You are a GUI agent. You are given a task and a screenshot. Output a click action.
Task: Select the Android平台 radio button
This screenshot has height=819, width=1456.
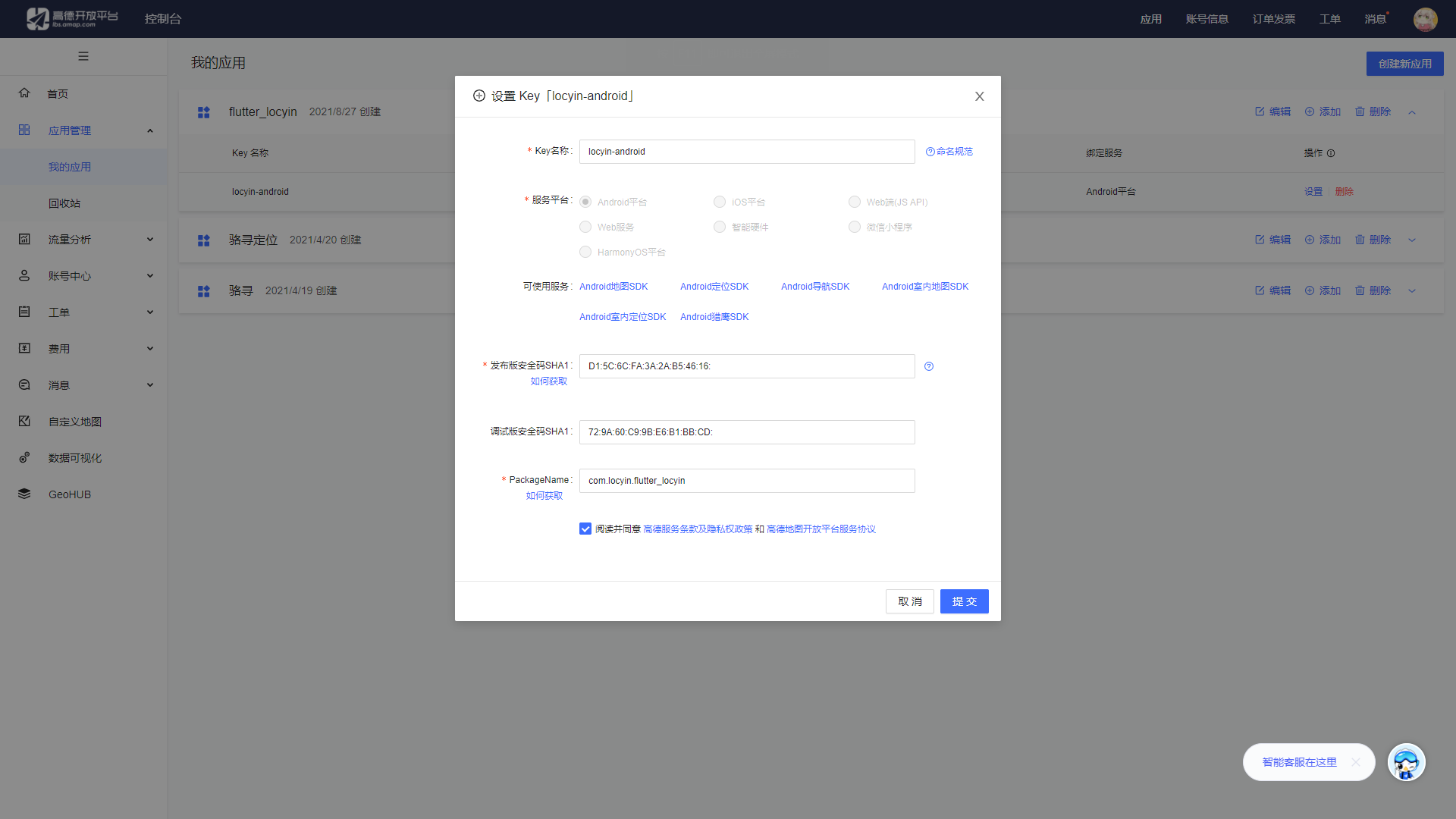tap(585, 202)
